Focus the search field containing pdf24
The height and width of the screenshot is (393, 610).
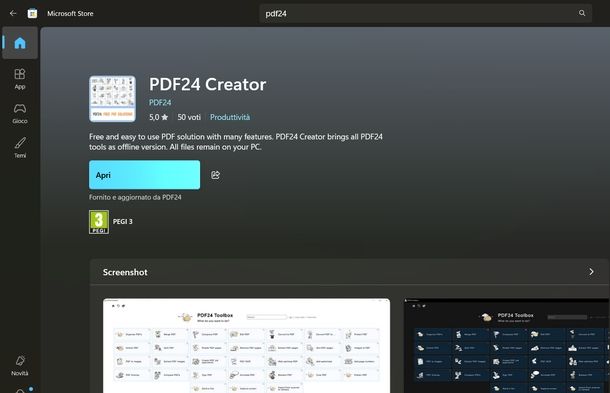[426, 13]
